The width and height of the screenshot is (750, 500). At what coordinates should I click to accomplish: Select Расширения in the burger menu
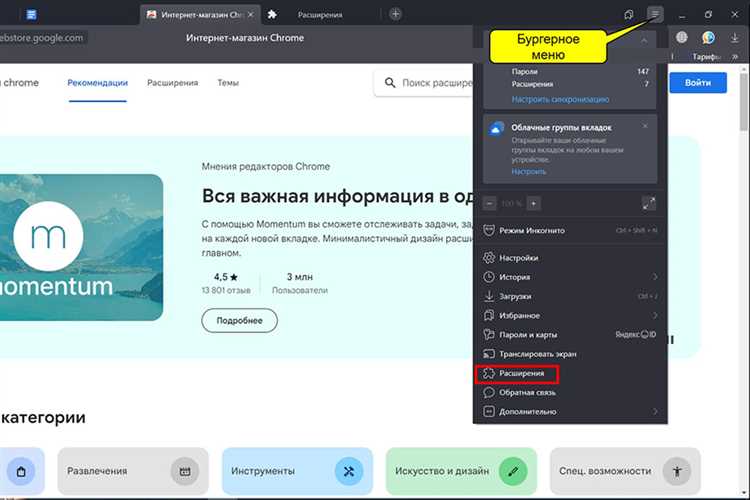pyautogui.click(x=522, y=373)
